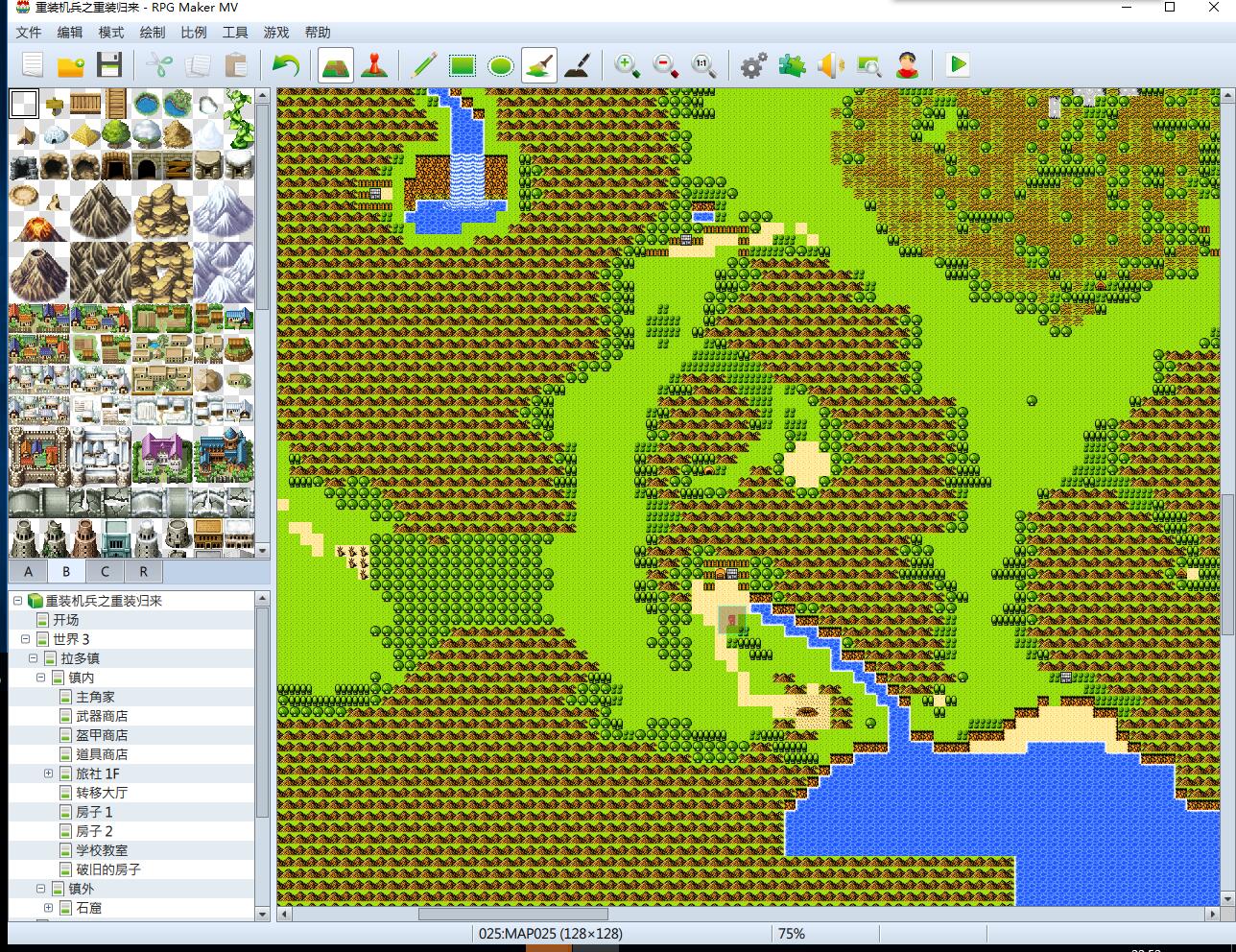Collapse the 重装机兵之重装归来 root node
The width and height of the screenshot is (1236, 952).
tap(17, 600)
